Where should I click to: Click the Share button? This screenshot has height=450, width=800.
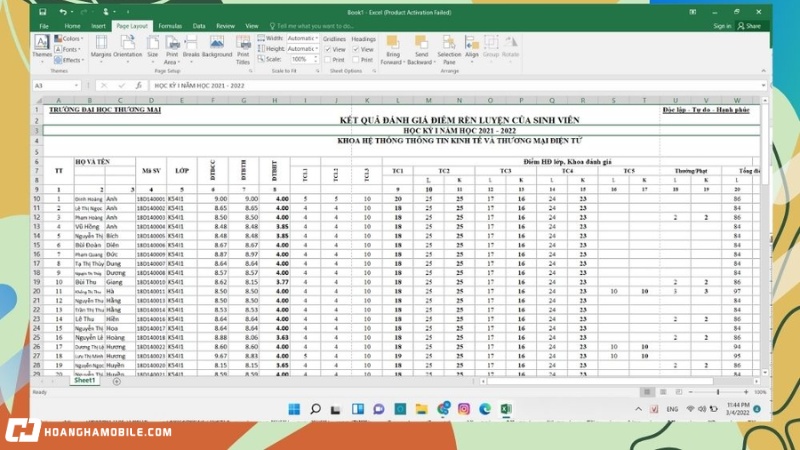click(x=749, y=26)
